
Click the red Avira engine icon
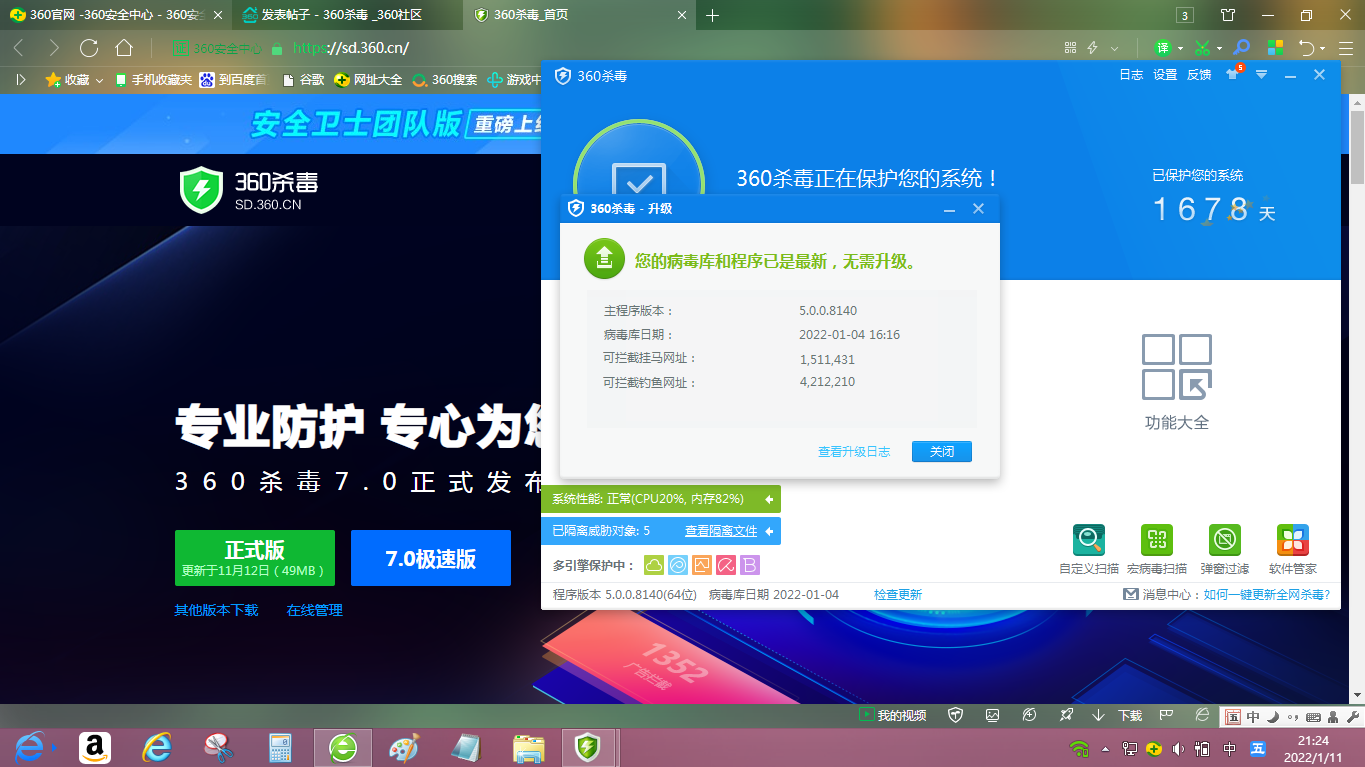[x=726, y=565]
